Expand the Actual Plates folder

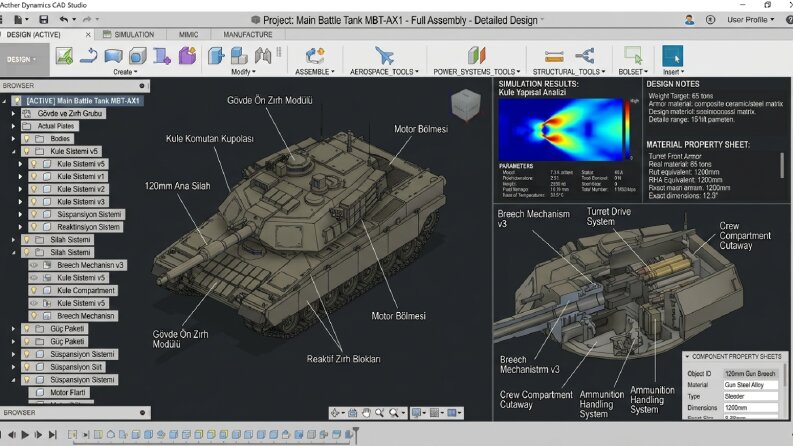[x=13, y=126]
